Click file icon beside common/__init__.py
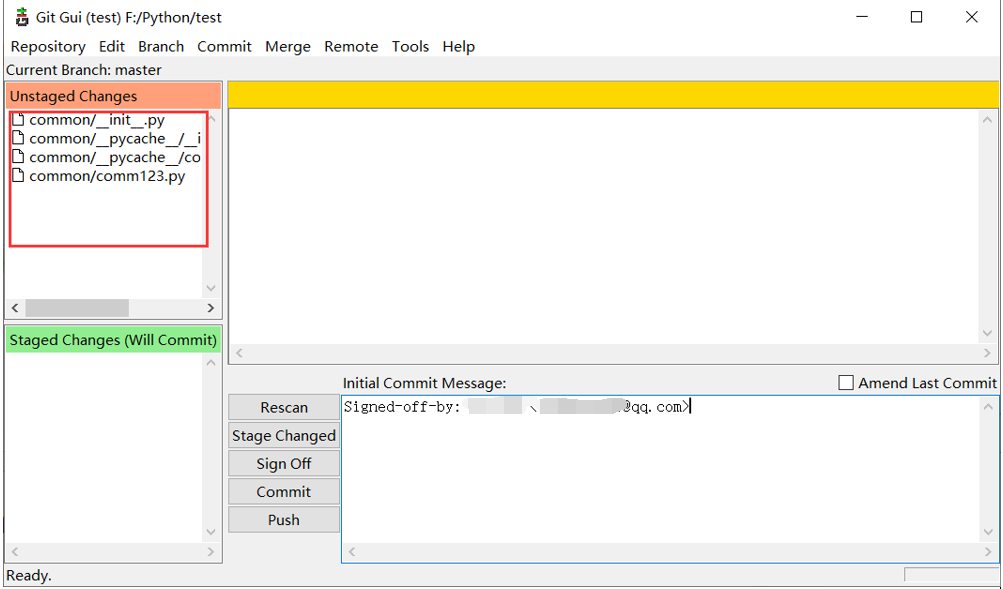1003x589 pixels. coord(19,120)
